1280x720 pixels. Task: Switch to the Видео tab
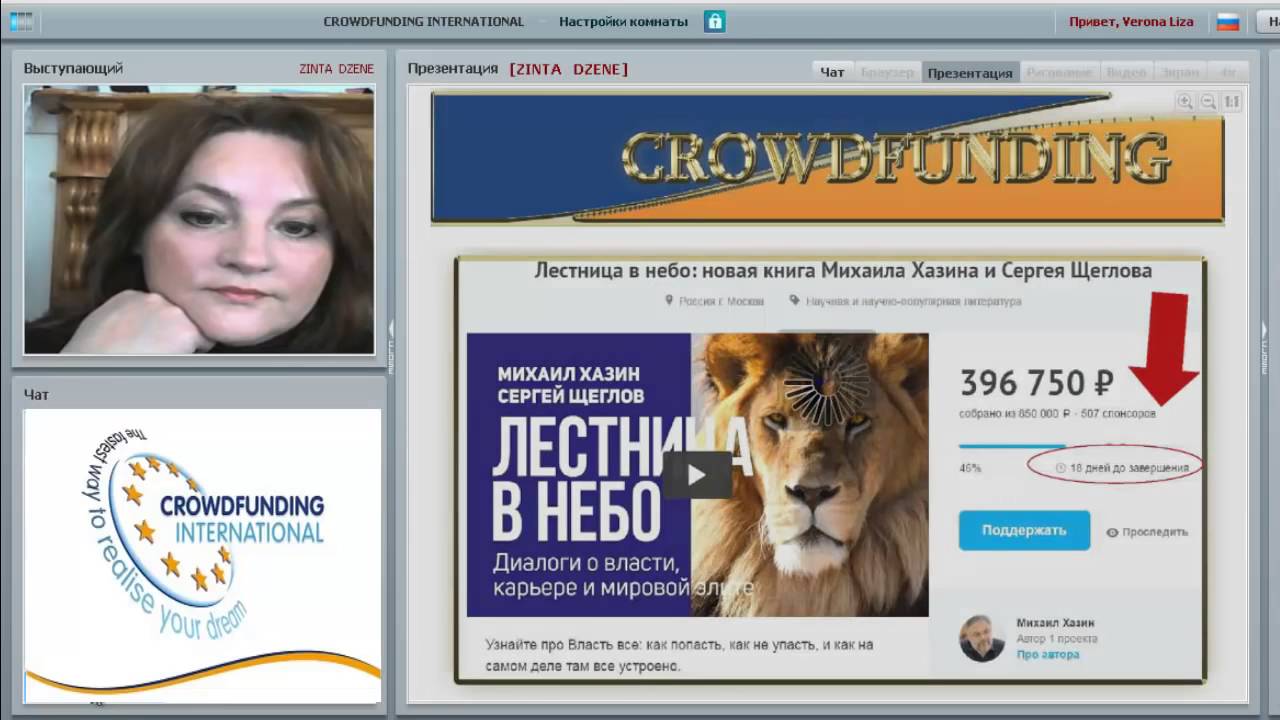click(x=1126, y=72)
